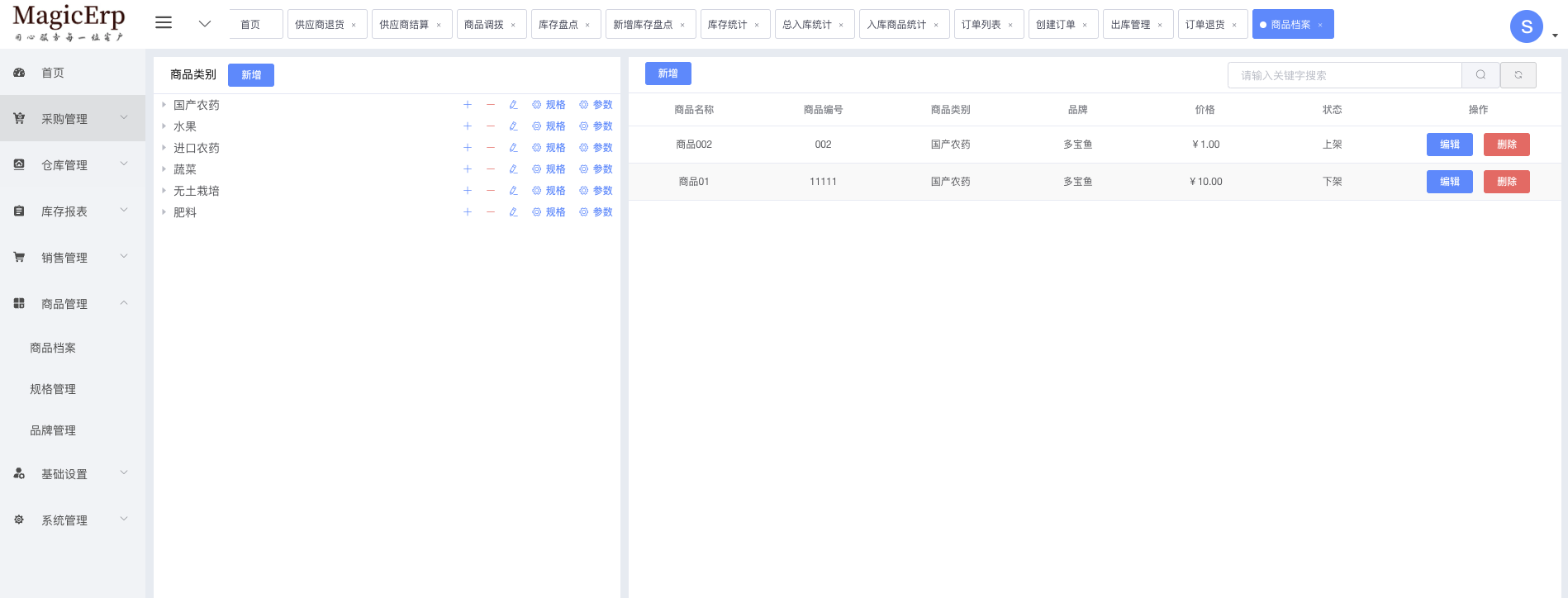Toggle the hamburger sidebar menu icon
The height and width of the screenshot is (598, 1568).
click(x=164, y=23)
